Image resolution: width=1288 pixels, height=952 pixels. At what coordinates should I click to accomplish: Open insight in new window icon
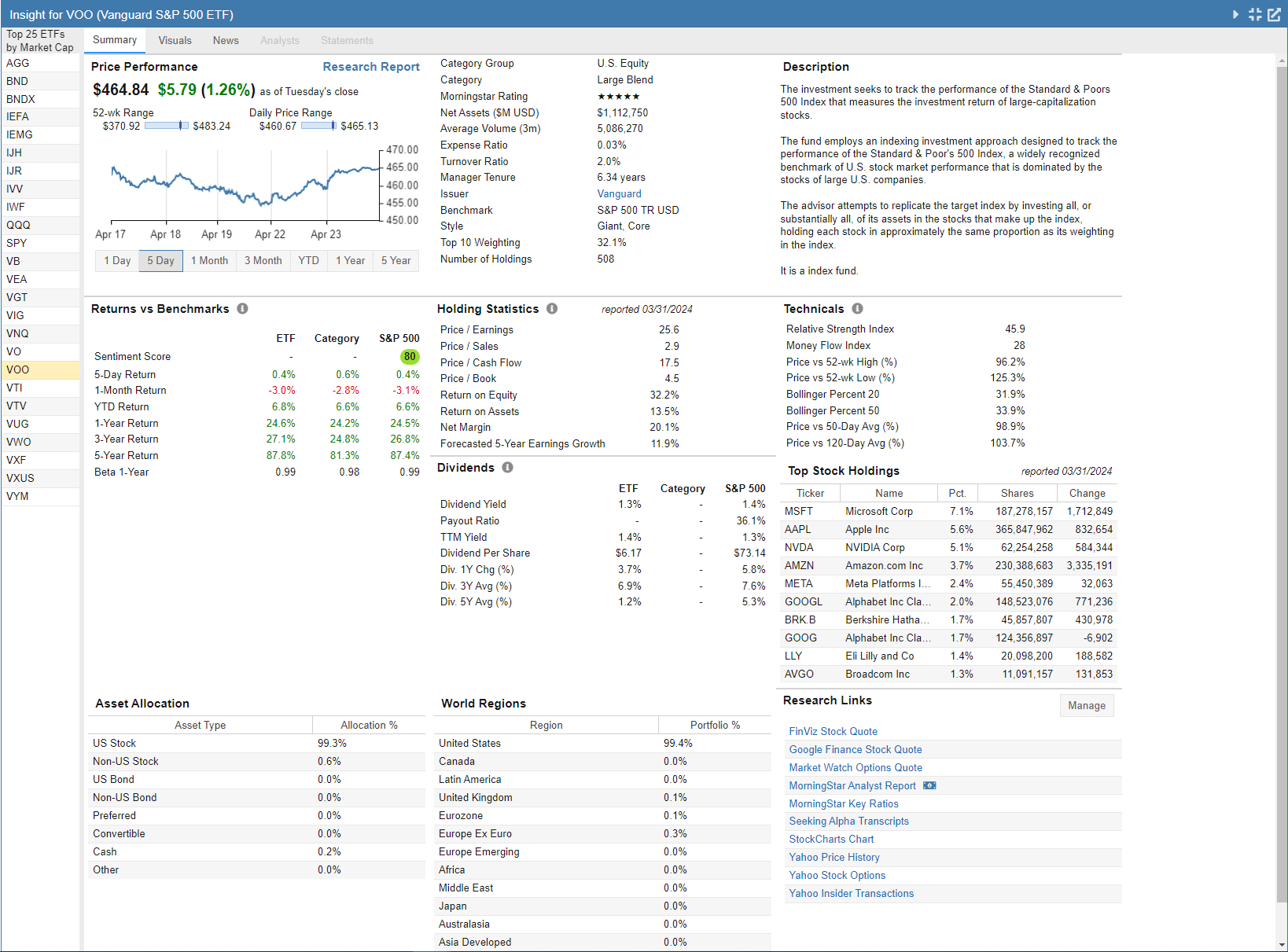(x=1275, y=14)
